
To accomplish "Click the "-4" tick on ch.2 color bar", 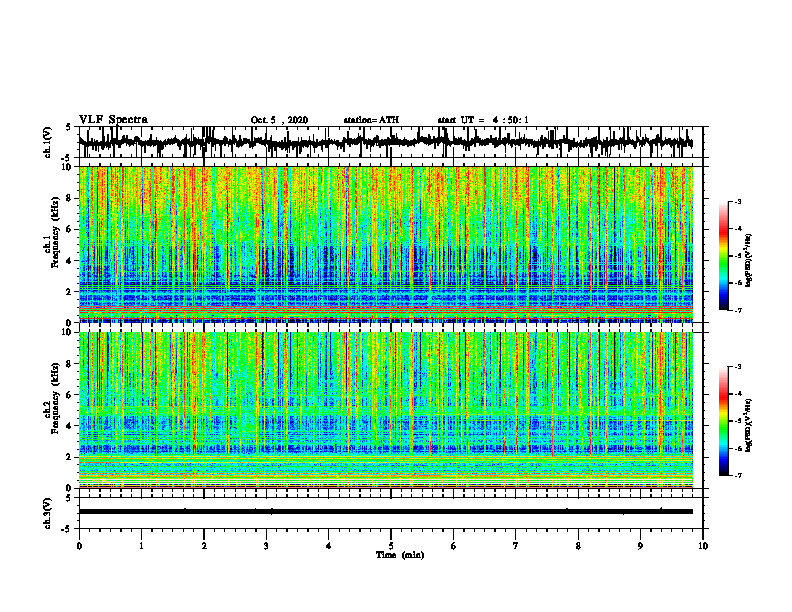I will click(738, 394).
